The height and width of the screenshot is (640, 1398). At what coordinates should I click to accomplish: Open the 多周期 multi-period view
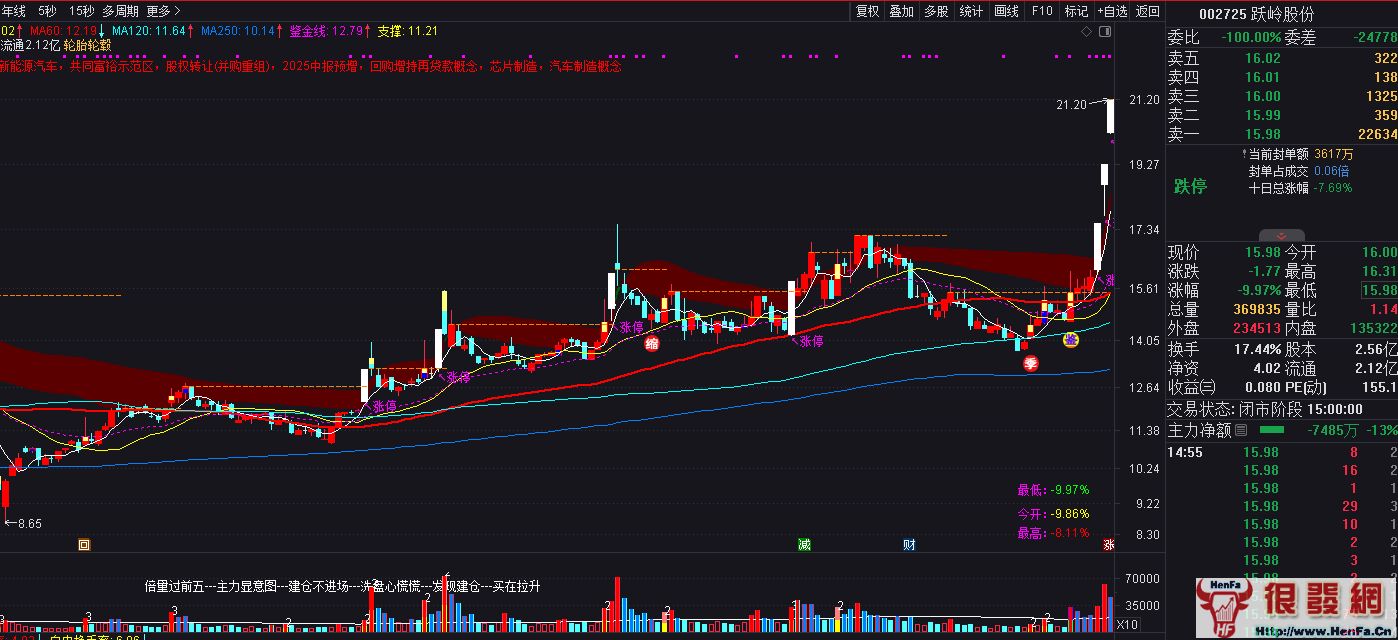(120, 11)
